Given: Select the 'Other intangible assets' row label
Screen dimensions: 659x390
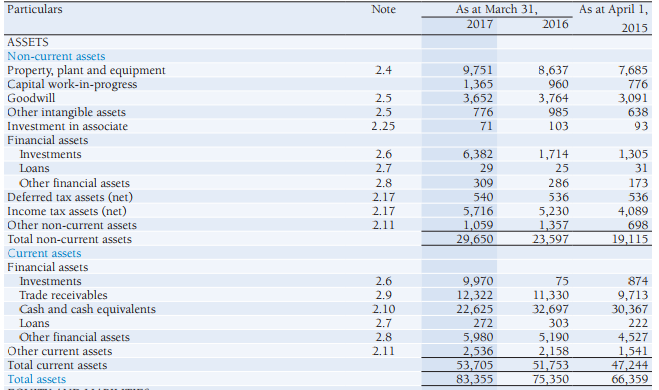Looking at the screenshot, I should (66, 112).
